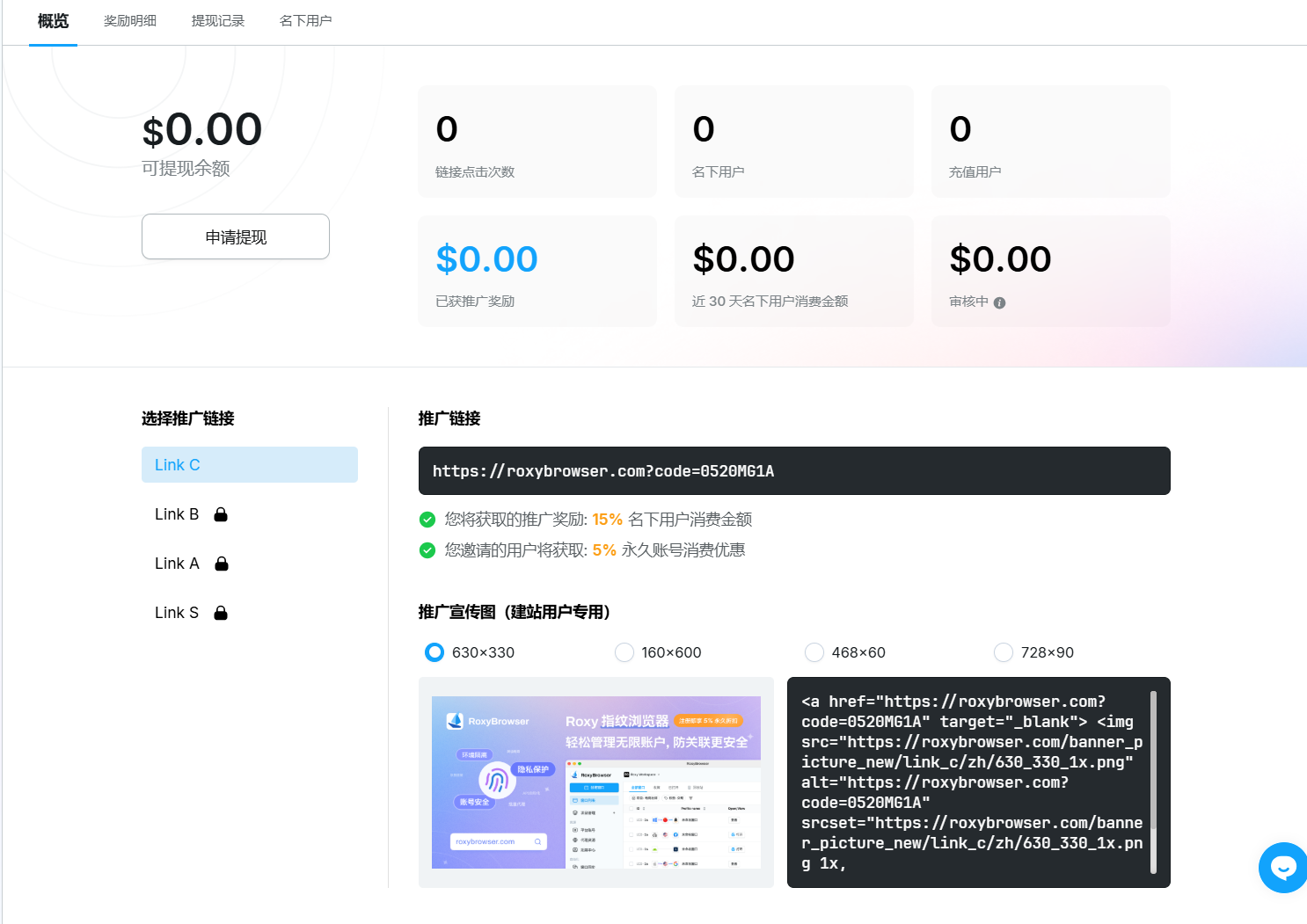Click the 名下用户 count card
Screen dimensions: 1307x924
coord(794,142)
